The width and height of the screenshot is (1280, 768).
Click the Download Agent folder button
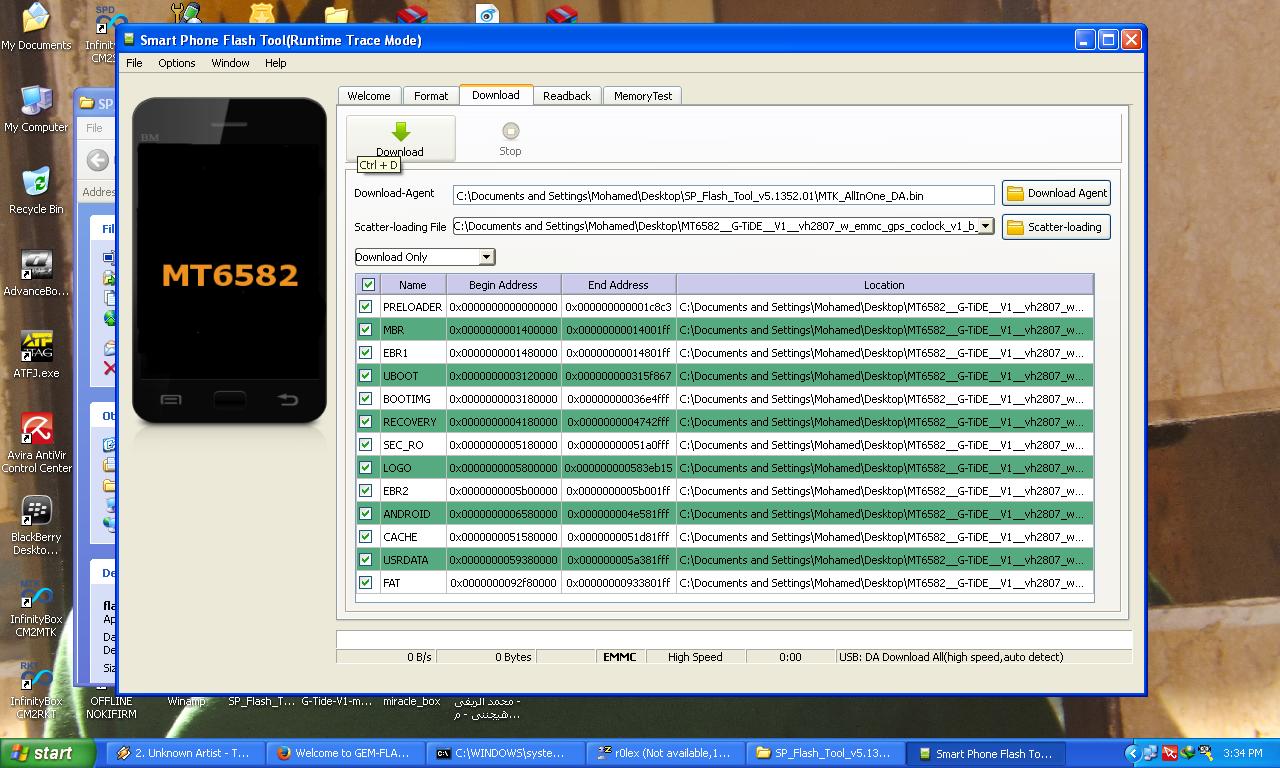pyautogui.click(x=1056, y=193)
